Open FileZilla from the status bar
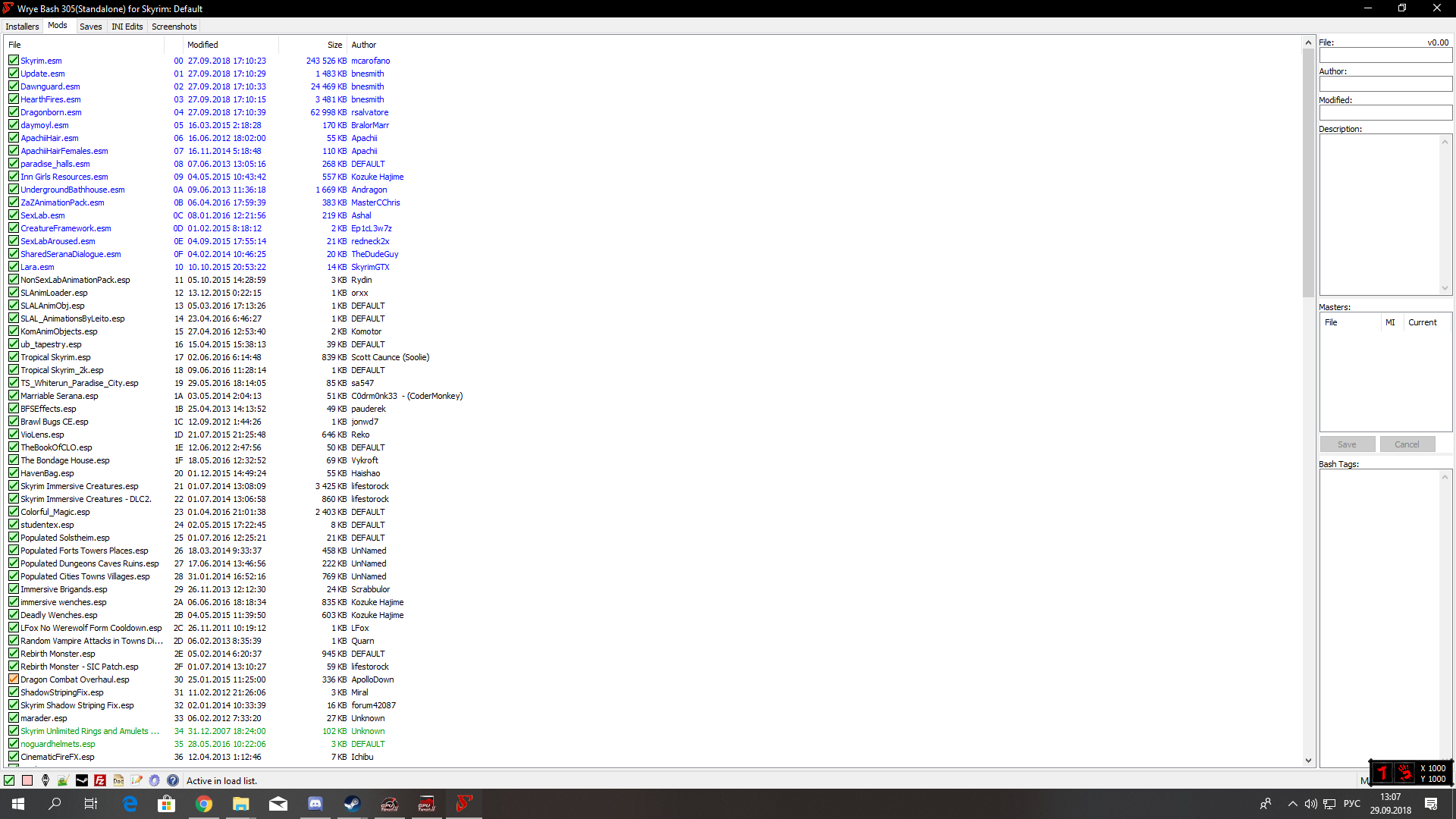 click(100, 780)
